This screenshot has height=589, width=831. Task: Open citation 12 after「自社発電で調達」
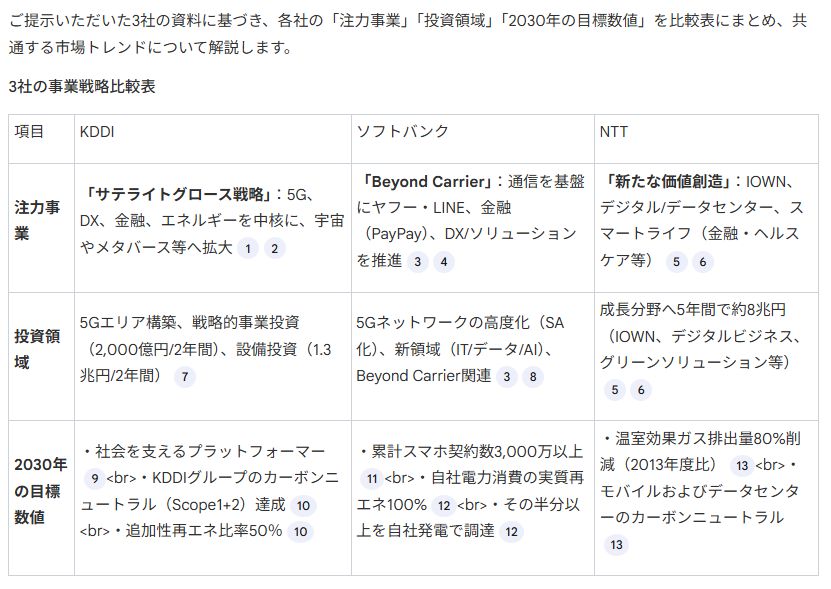[x=511, y=532]
